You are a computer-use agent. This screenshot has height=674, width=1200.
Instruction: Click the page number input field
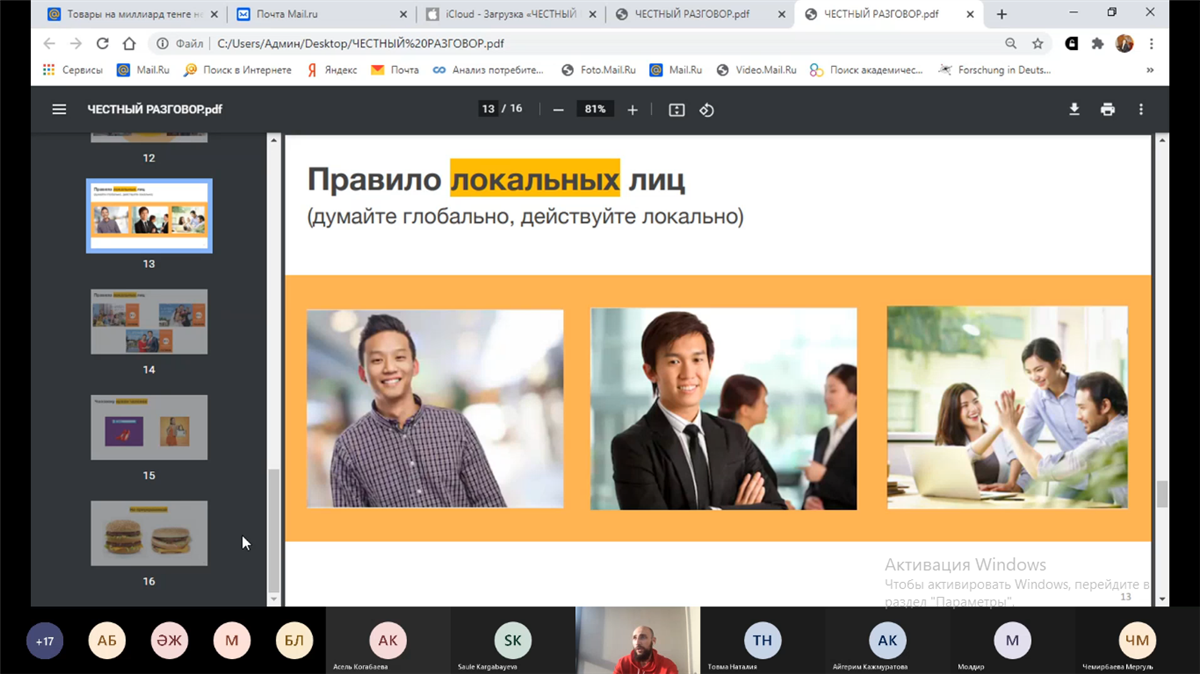click(x=488, y=109)
